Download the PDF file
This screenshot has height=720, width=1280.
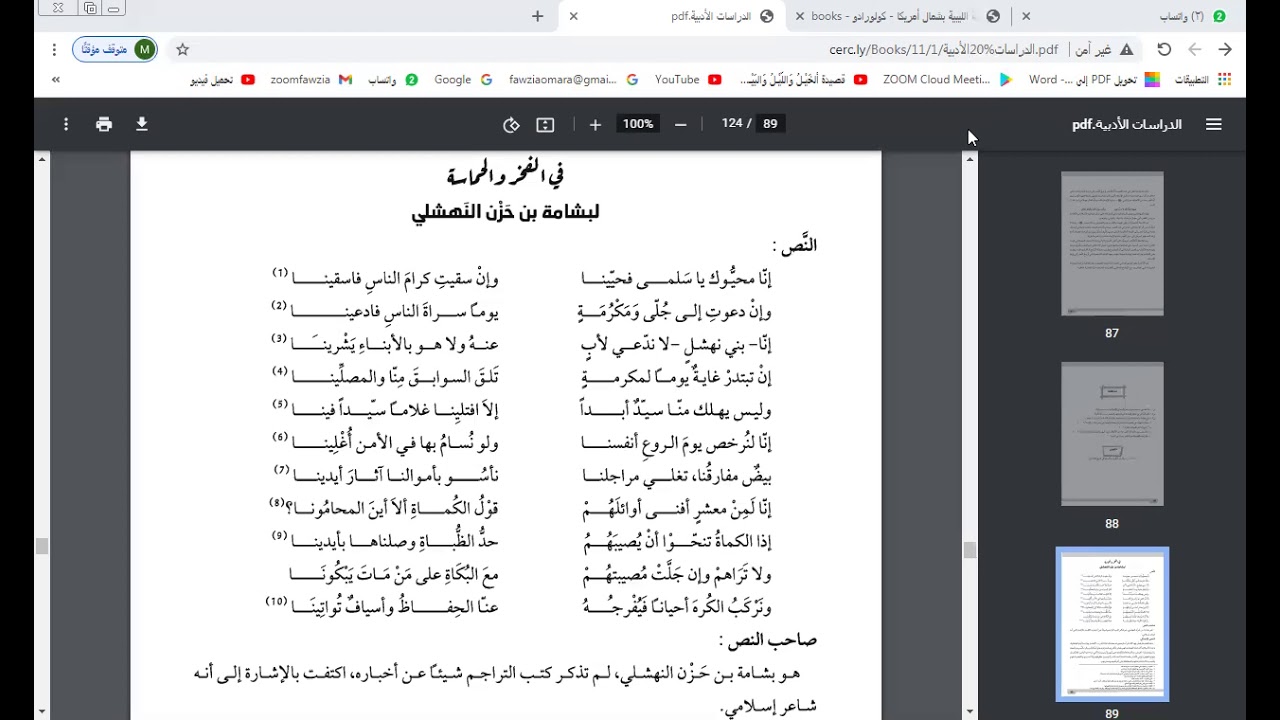coord(142,124)
